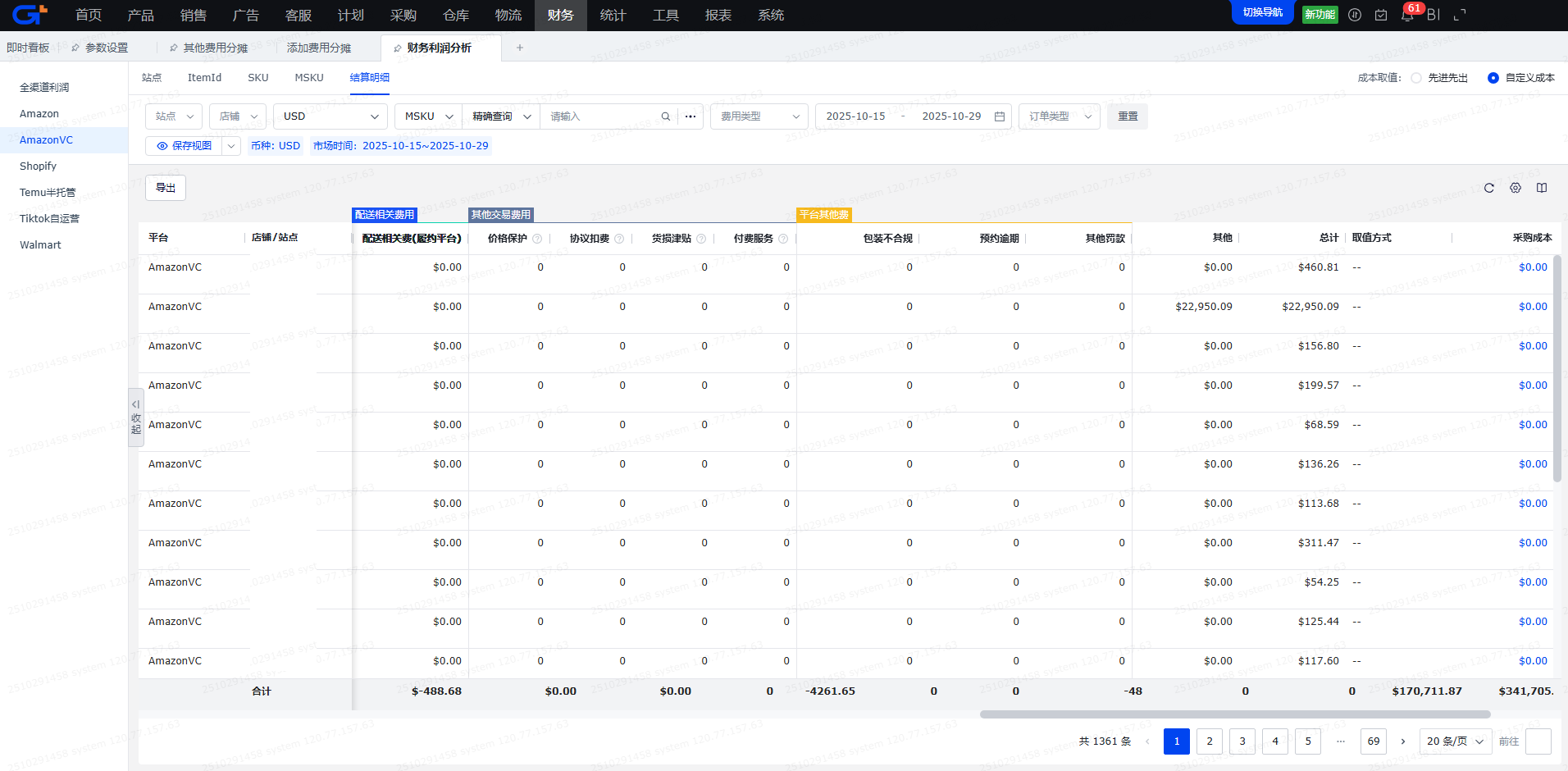This screenshot has width=1568, height=771.
Task: Expand the 费用类型 dropdown
Action: pyautogui.click(x=759, y=116)
